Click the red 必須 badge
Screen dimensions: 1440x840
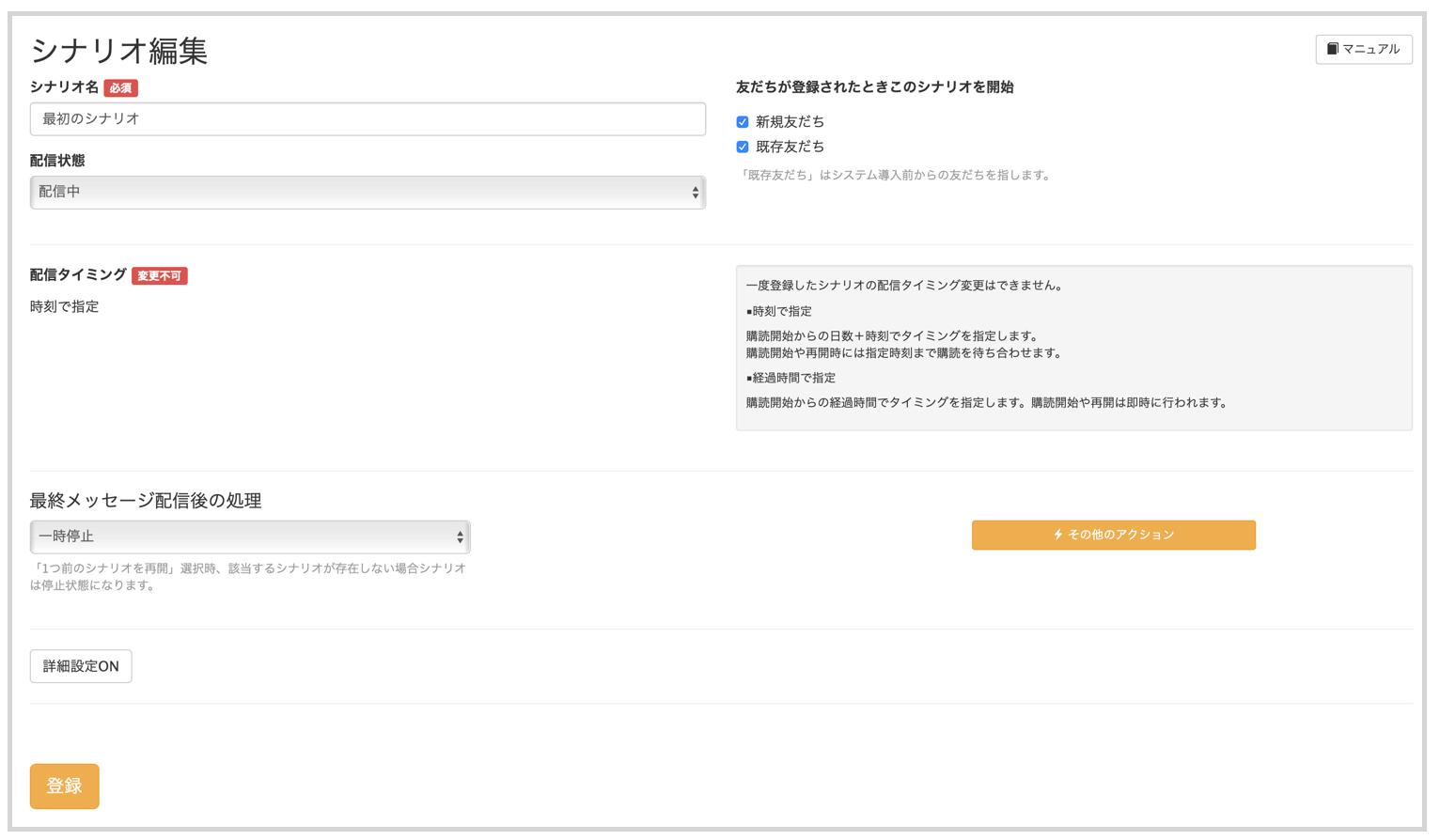120,88
